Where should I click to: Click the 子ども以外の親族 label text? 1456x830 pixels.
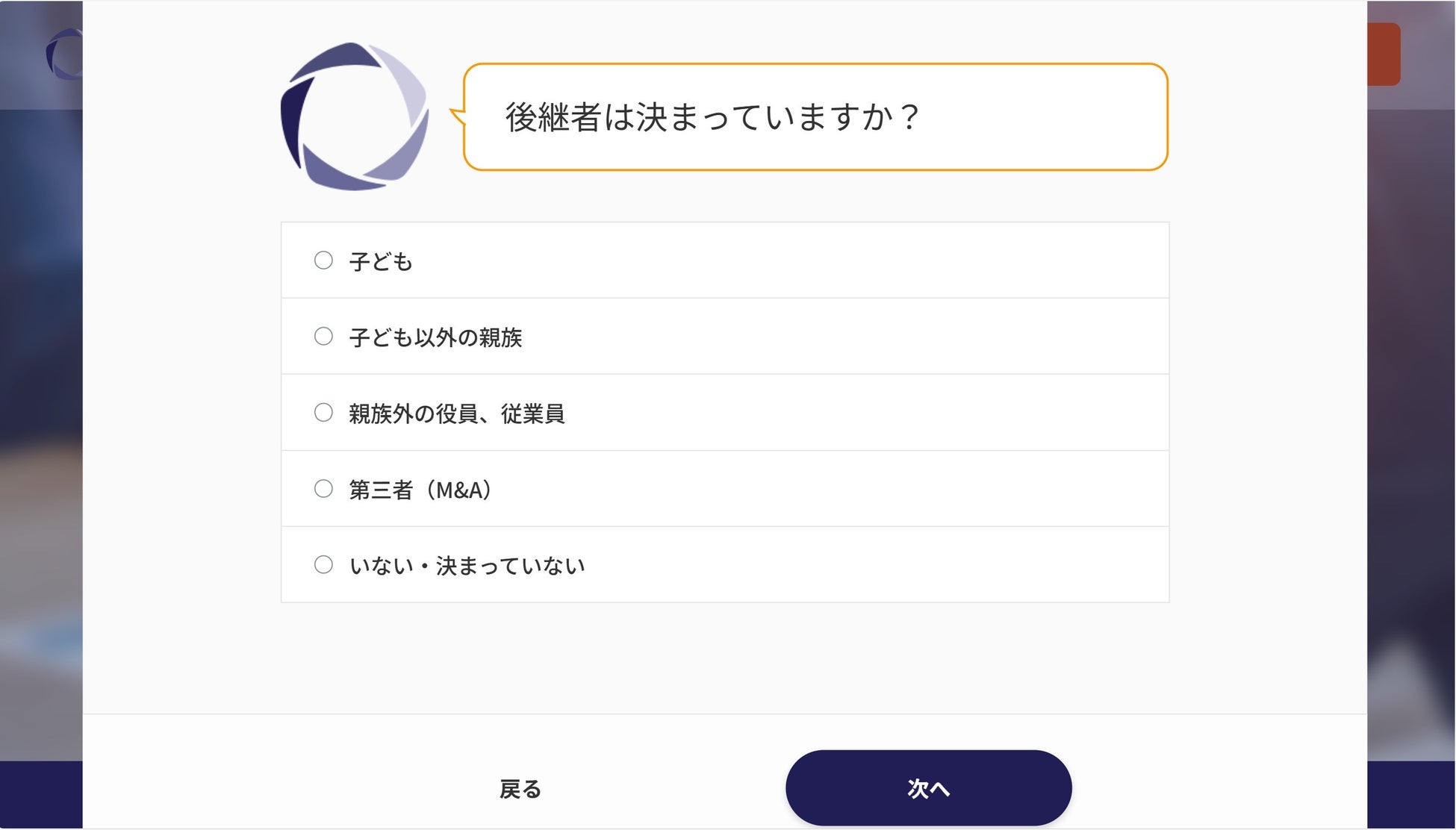click(435, 338)
